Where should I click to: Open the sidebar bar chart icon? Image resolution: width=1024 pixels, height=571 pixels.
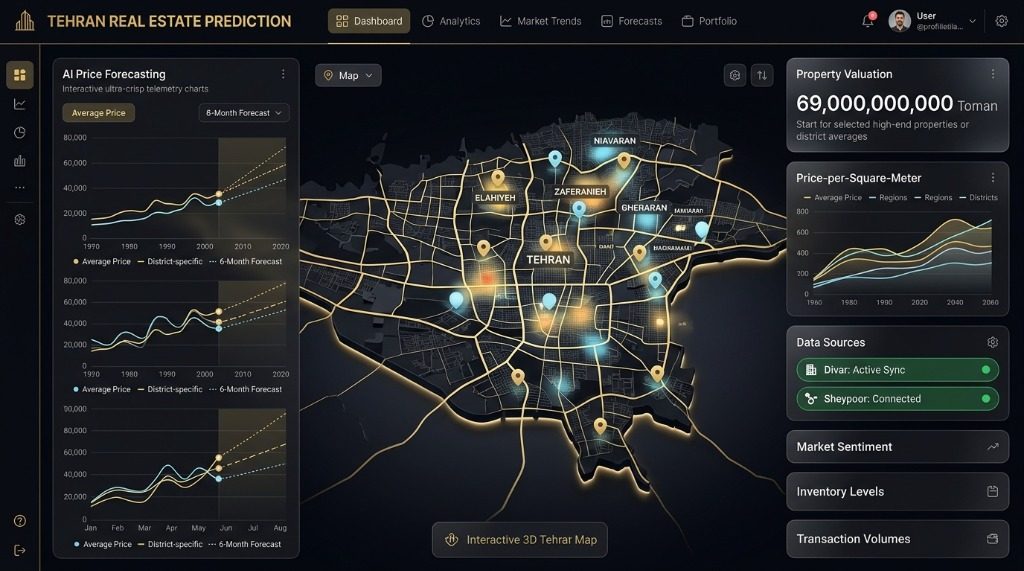(20, 161)
